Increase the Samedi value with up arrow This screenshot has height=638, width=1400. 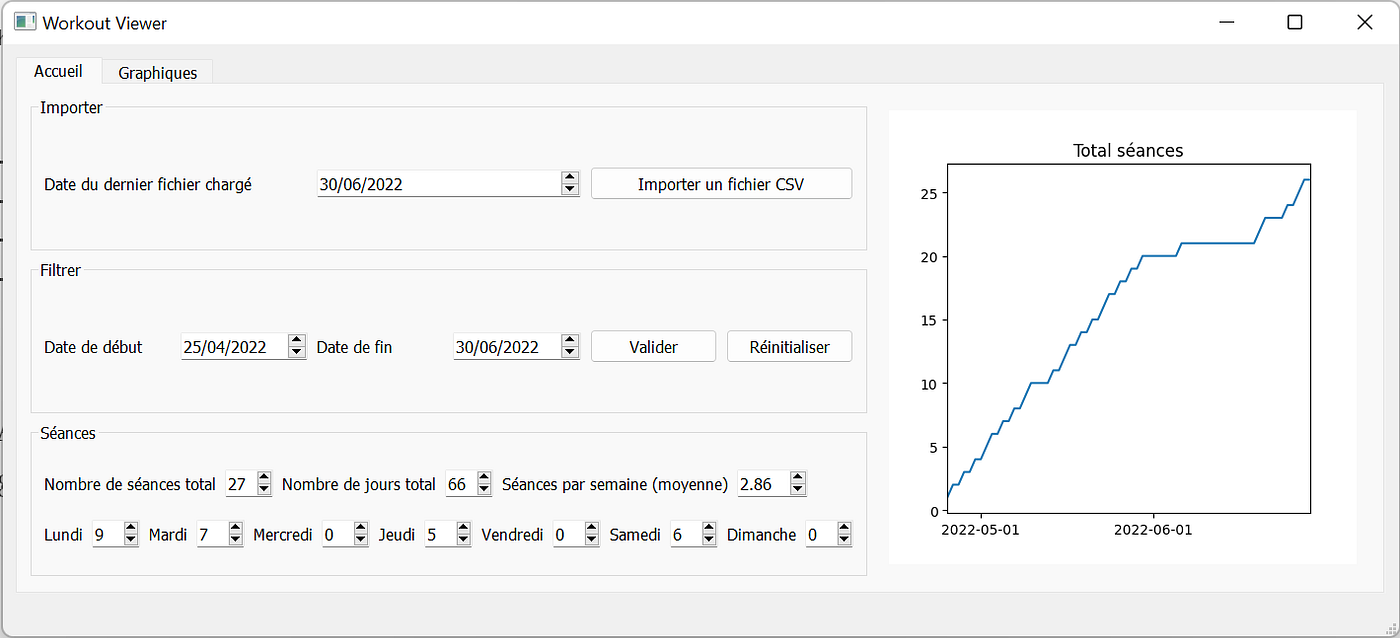(x=709, y=528)
